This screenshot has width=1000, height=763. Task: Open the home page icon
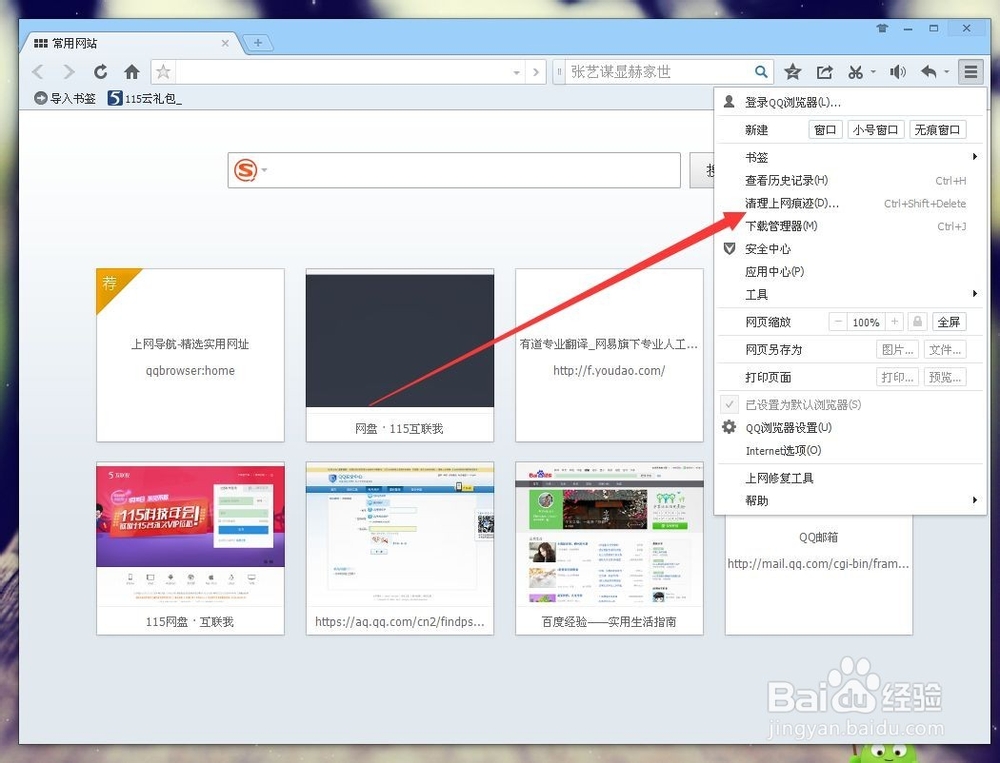(x=131, y=72)
